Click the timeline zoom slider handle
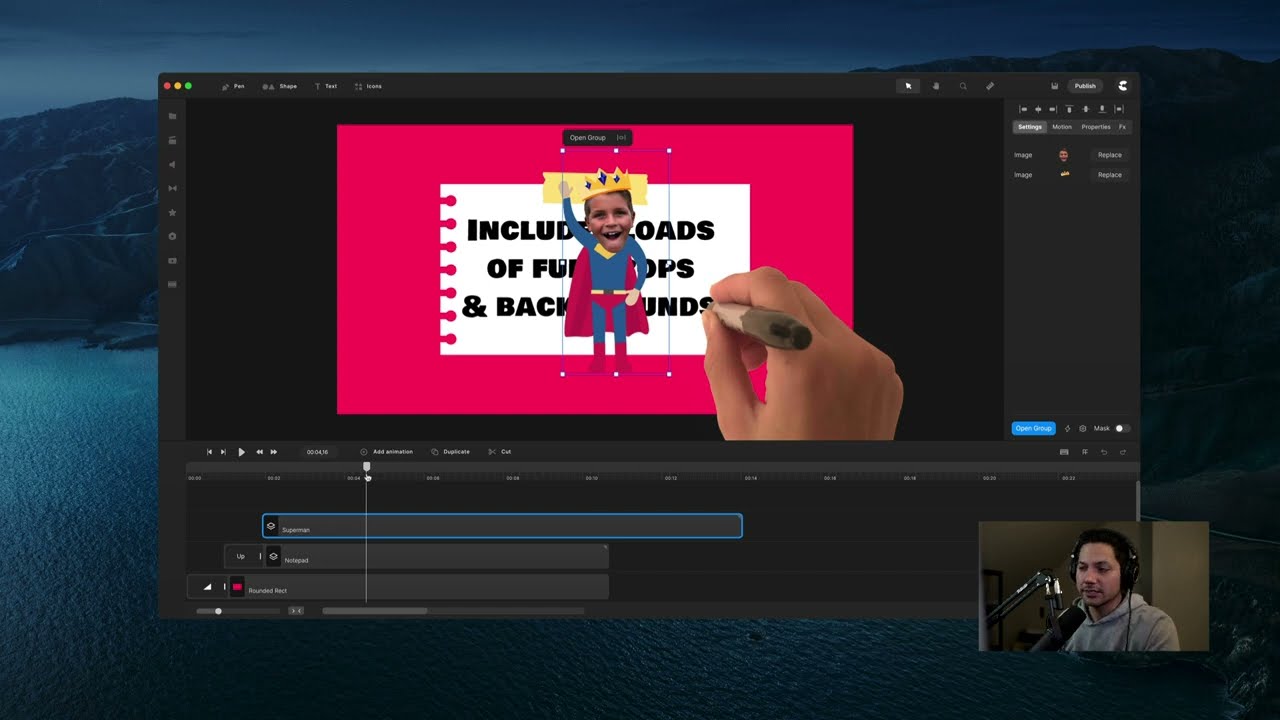Viewport: 1280px width, 720px height. click(218, 611)
